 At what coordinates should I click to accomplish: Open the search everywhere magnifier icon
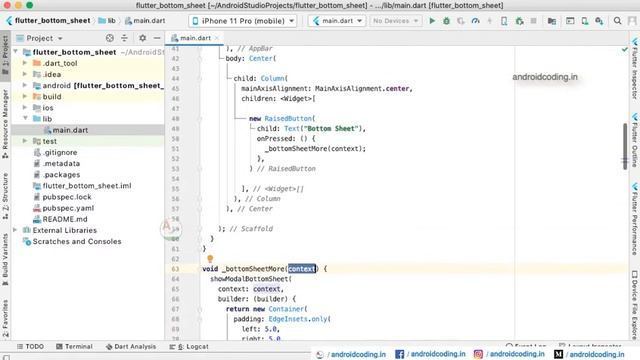[618, 21]
